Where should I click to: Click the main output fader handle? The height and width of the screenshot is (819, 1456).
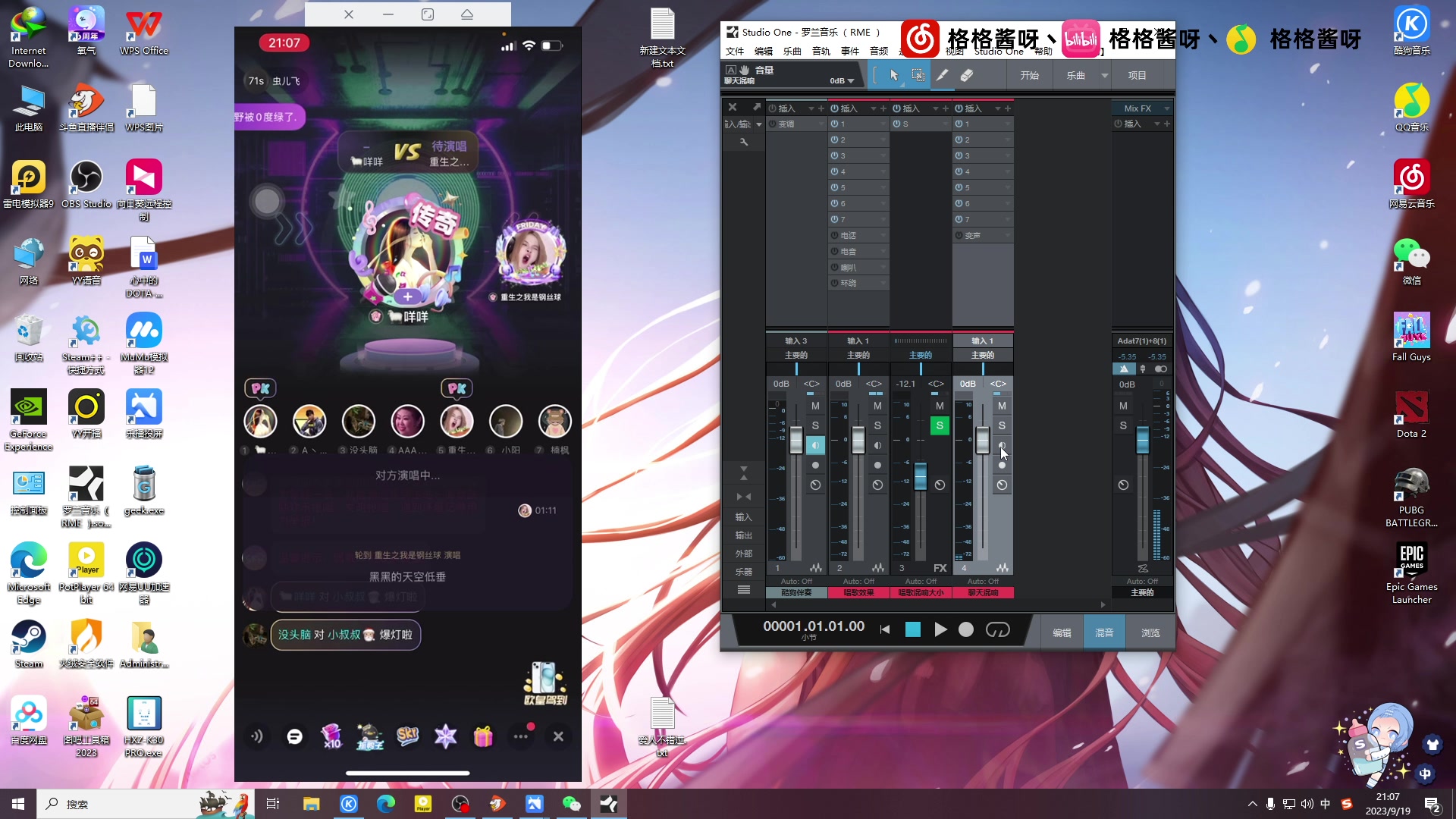coord(1142,440)
